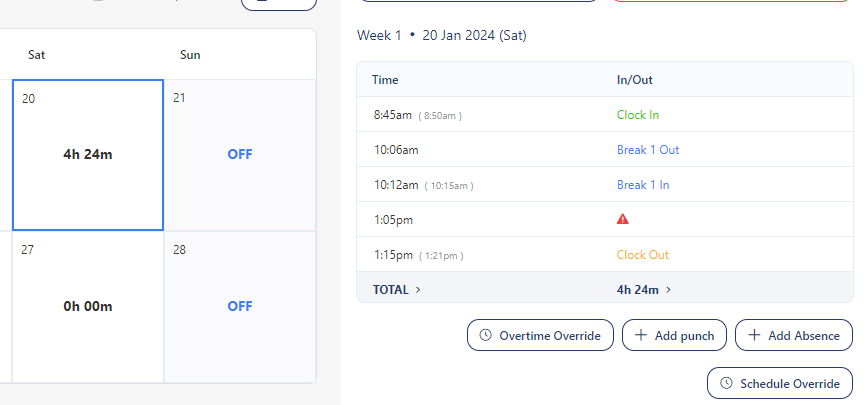Click the plus icon beside Add punch
The width and height of the screenshot is (864, 405).
click(x=641, y=336)
